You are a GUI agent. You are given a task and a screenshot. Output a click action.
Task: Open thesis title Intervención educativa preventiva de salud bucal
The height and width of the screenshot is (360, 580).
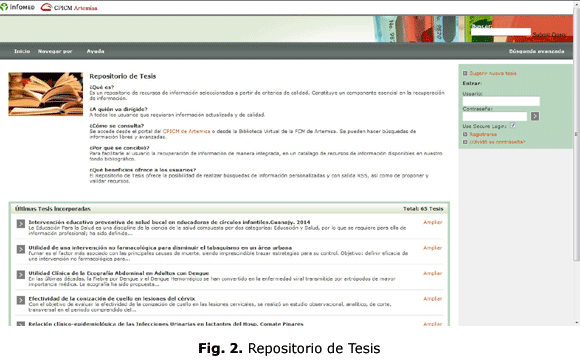[x=169, y=222]
